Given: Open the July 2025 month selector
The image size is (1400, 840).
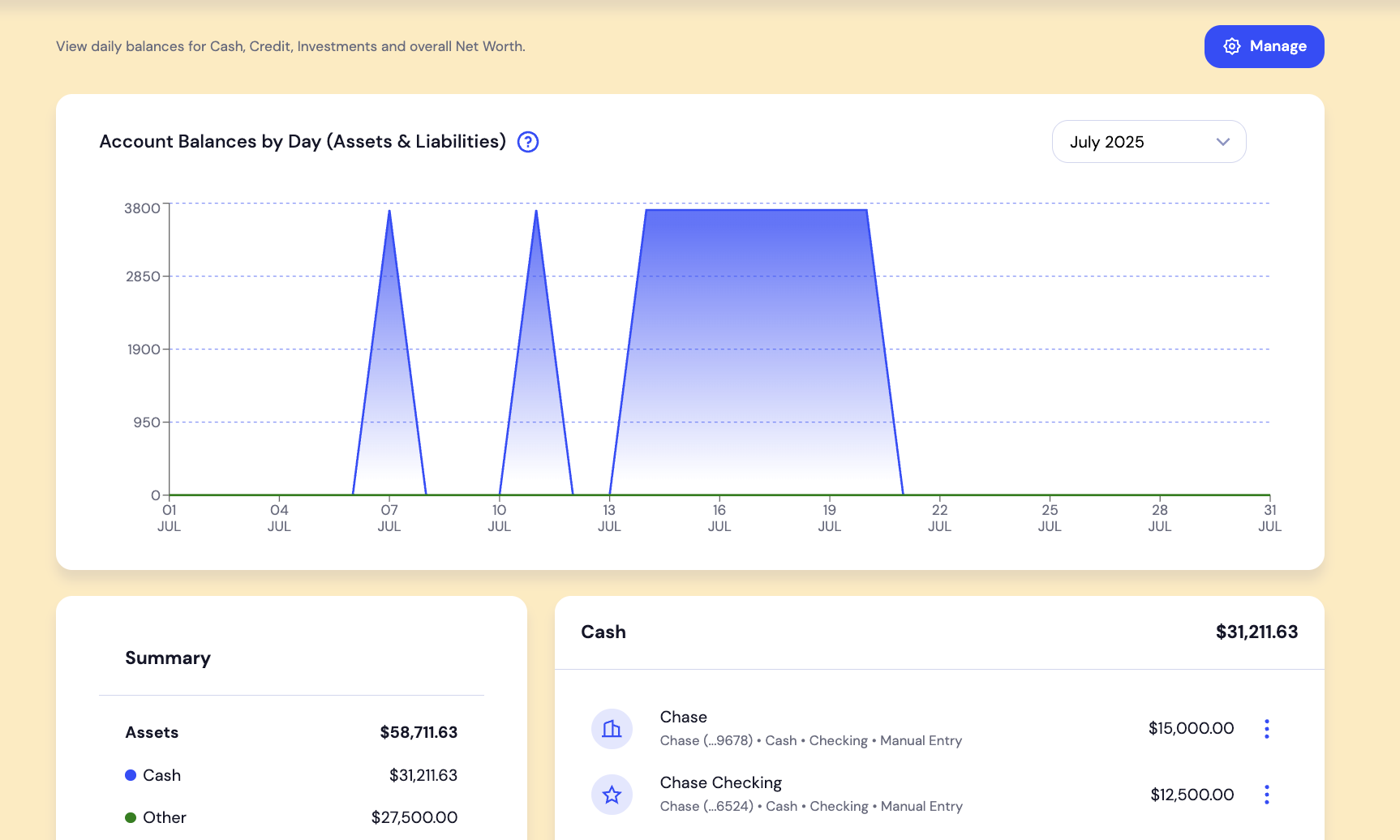Looking at the screenshot, I should [1149, 141].
